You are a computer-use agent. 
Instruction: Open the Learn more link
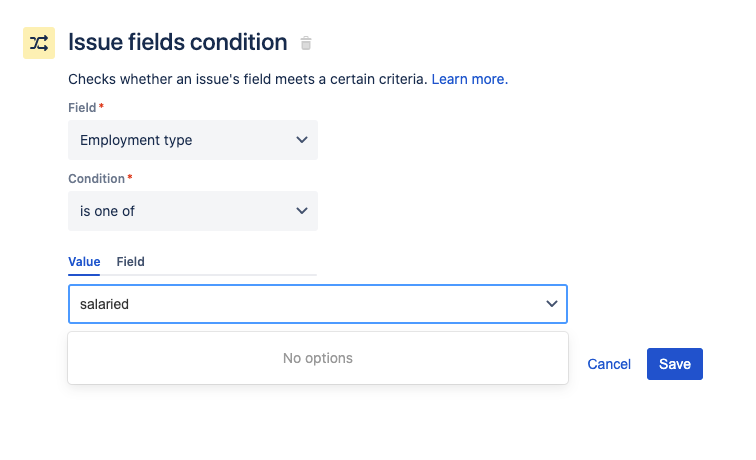pyautogui.click(x=470, y=79)
